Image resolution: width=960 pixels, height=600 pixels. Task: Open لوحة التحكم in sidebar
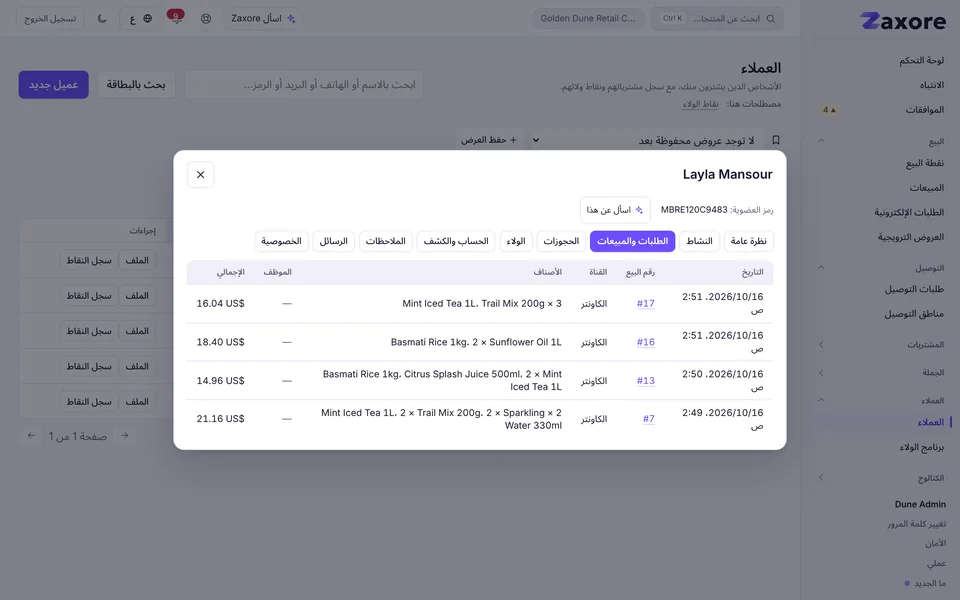click(x=921, y=60)
